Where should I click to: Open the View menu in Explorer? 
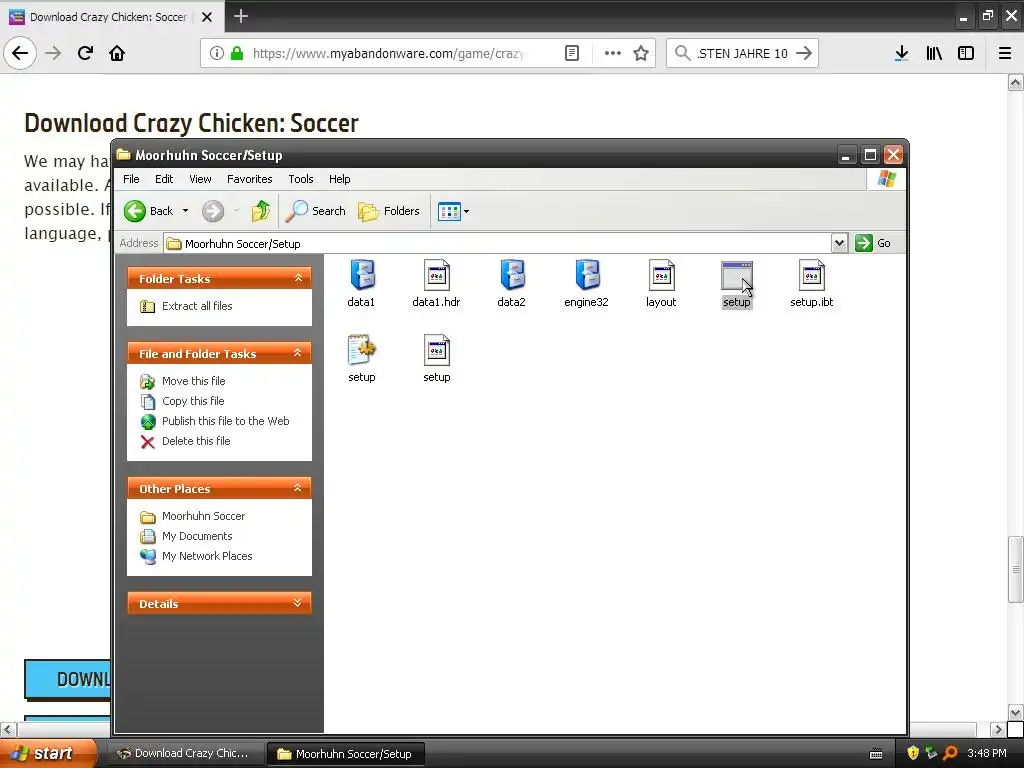200,179
